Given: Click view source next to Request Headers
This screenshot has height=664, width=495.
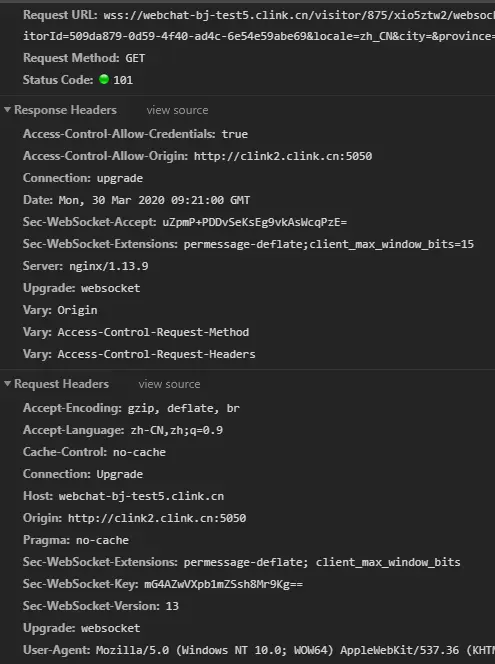Looking at the screenshot, I should [x=169, y=384].
